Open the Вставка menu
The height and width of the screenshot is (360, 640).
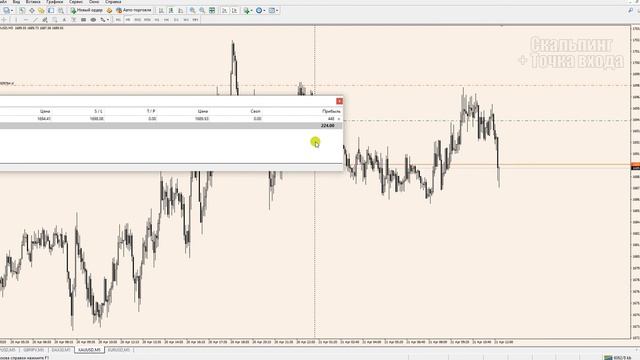(33, 2)
